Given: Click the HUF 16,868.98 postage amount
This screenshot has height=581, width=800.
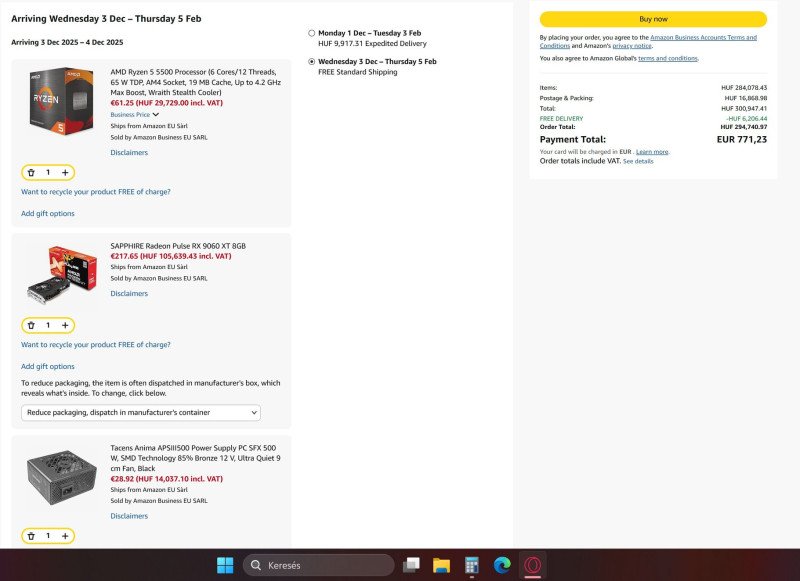Looking at the screenshot, I should tap(745, 98).
